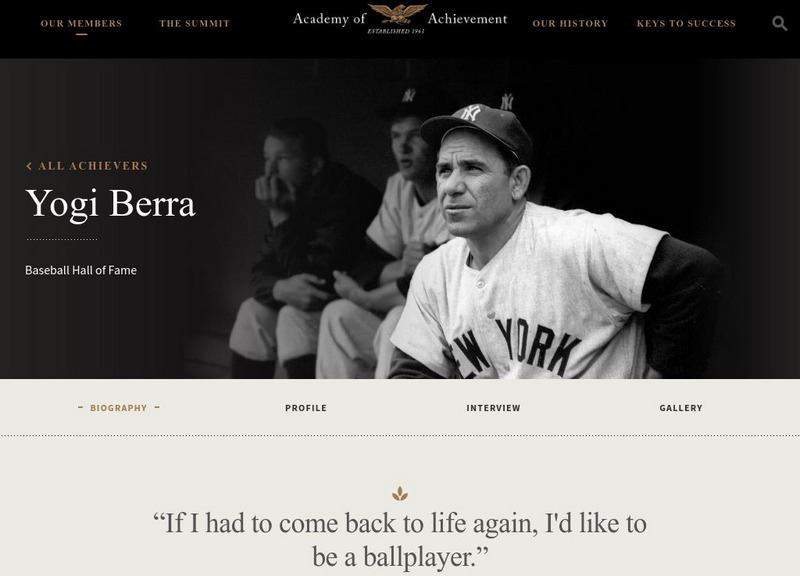
Task: Click the ballplayer quote text
Action: [x=400, y=540]
